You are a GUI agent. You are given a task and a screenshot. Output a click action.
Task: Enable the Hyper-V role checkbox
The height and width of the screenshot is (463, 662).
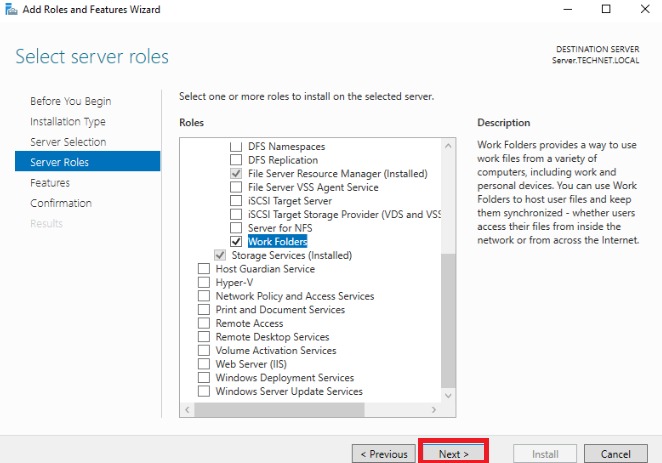click(x=204, y=282)
